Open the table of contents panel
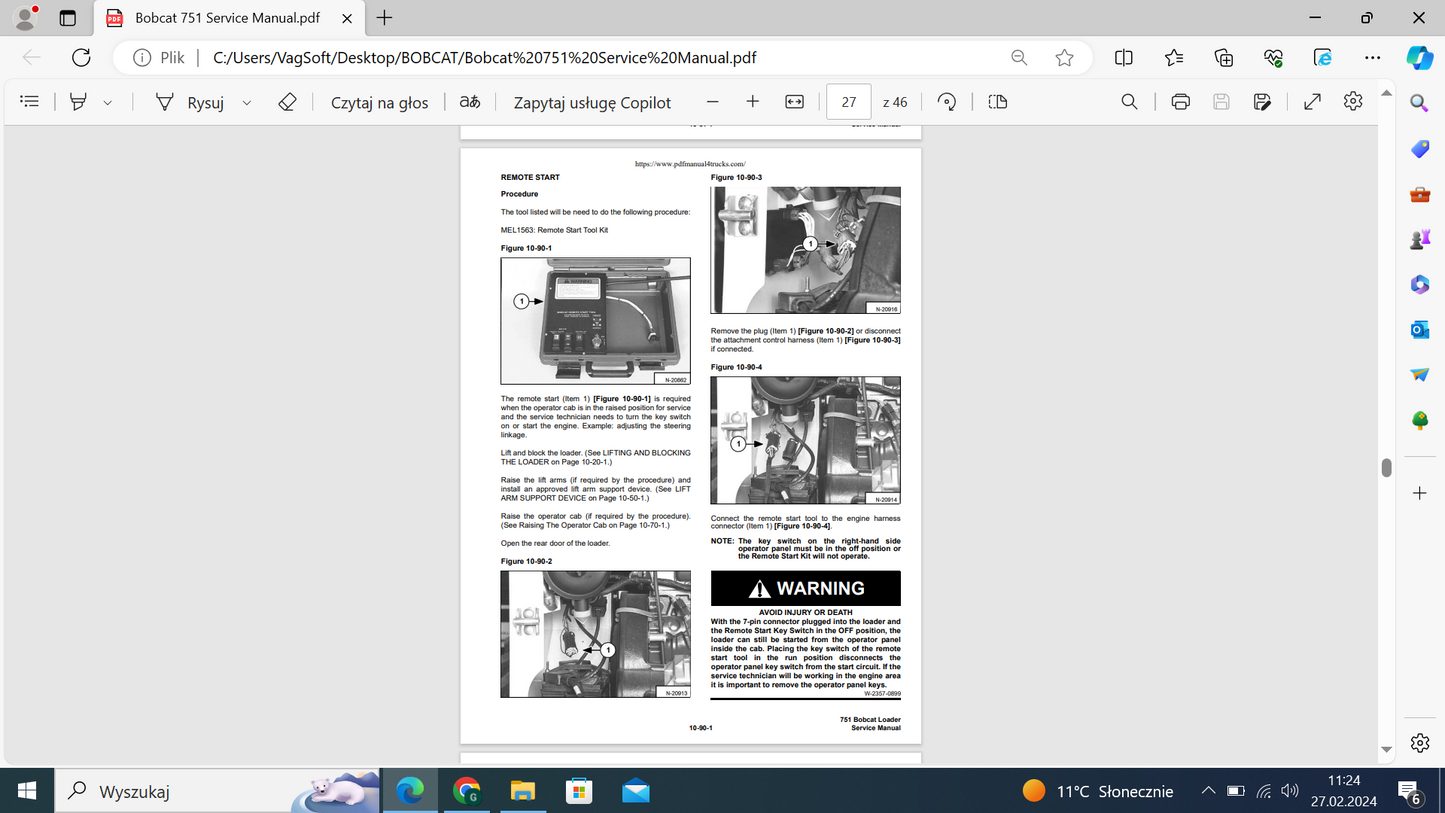Viewport: 1445px width, 813px height. tap(28, 101)
